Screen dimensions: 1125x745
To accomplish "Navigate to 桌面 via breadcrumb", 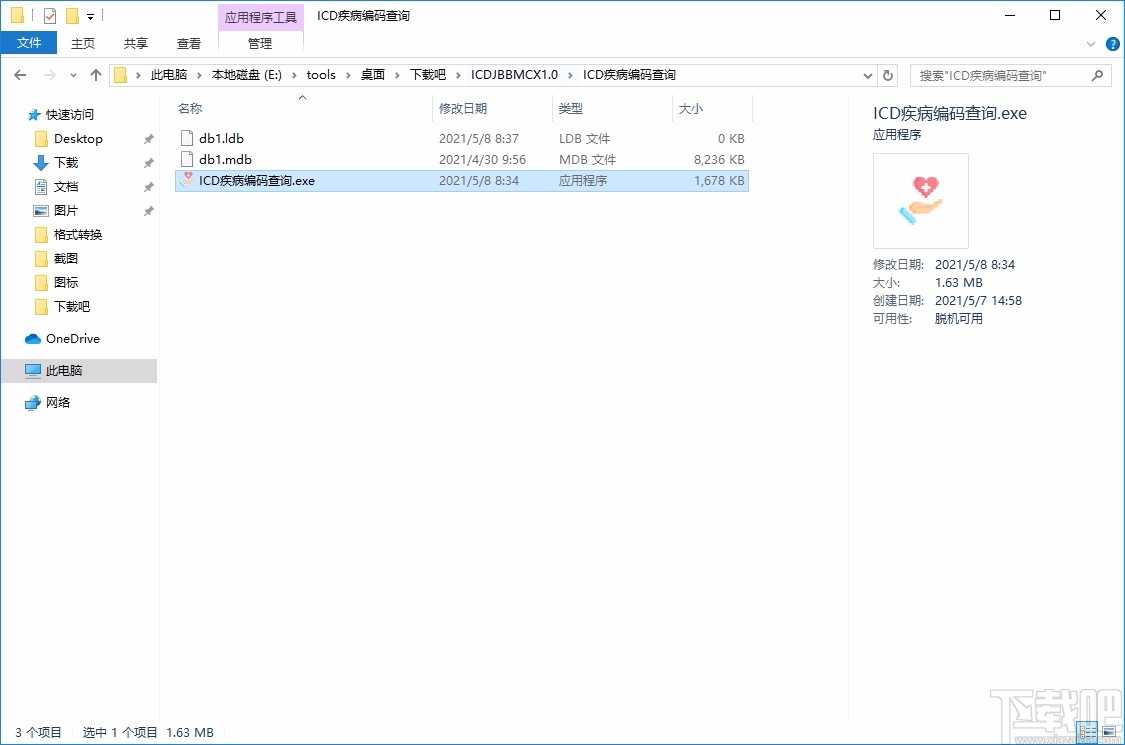I will (372, 74).
